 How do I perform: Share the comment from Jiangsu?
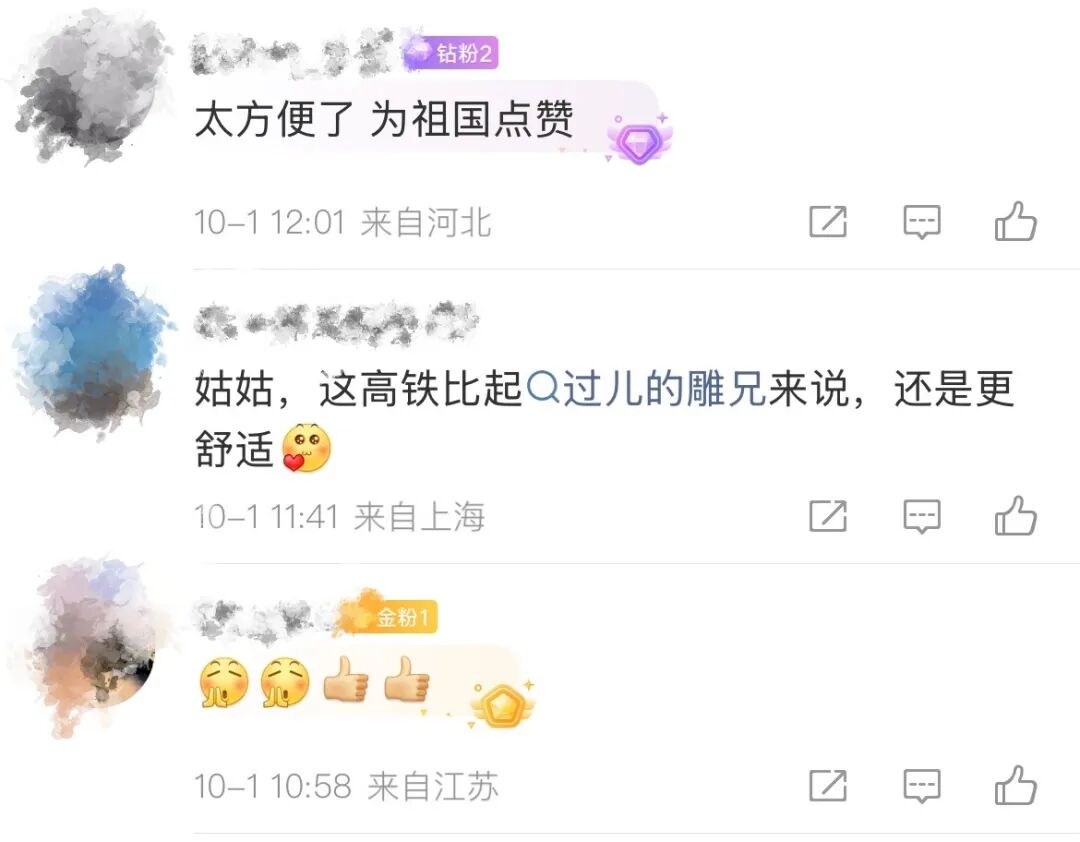[x=828, y=785]
